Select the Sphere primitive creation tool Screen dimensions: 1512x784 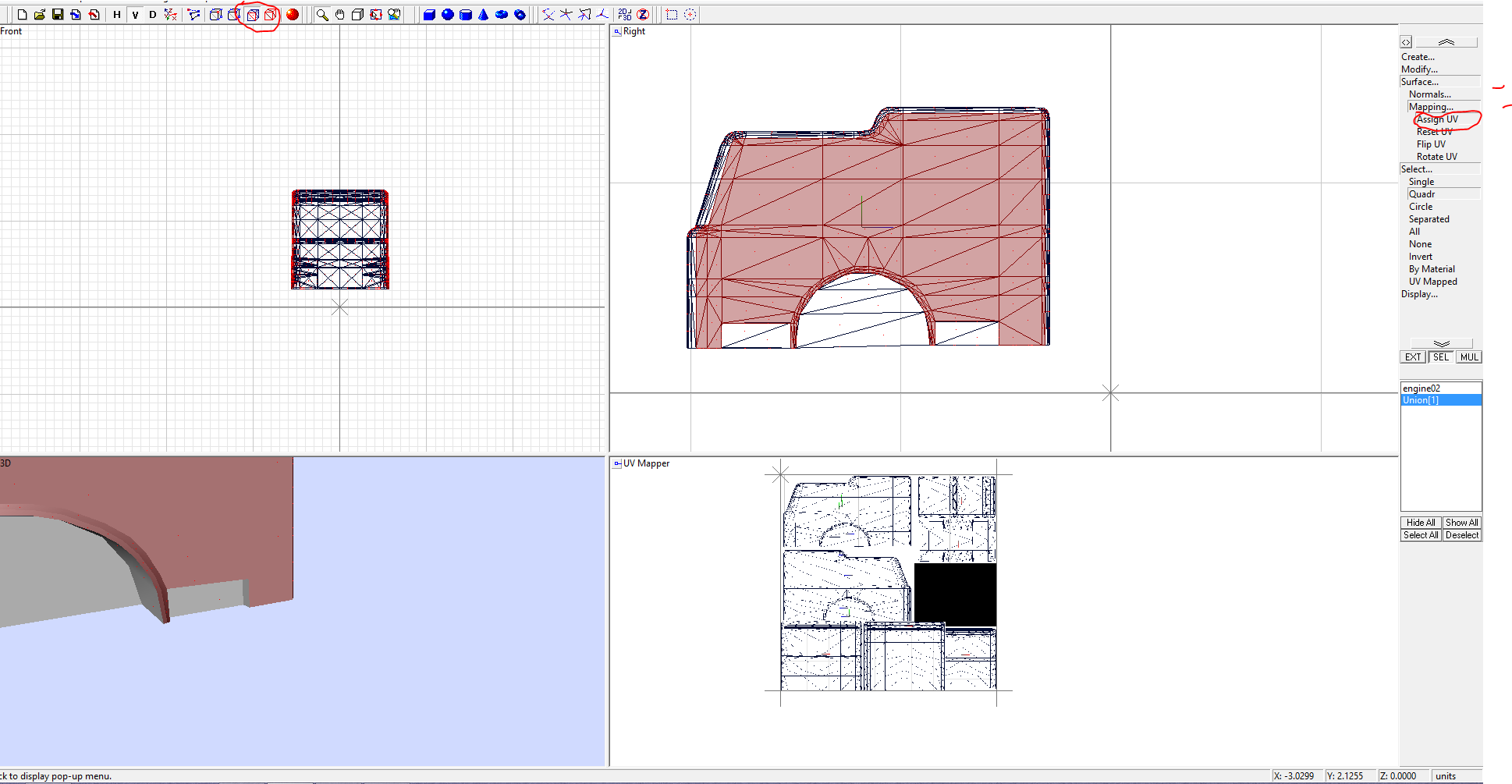pyautogui.click(x=446, y=14)
